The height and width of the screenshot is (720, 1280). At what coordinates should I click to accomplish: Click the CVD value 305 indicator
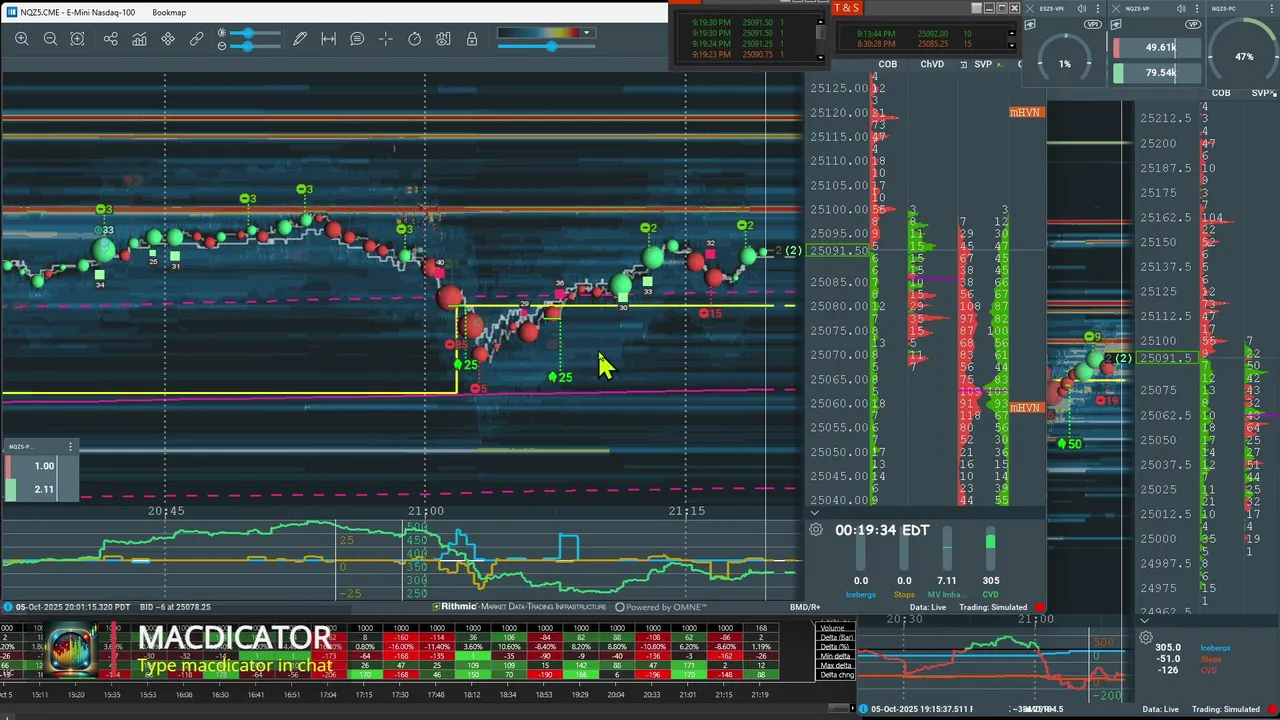point(990,580)
